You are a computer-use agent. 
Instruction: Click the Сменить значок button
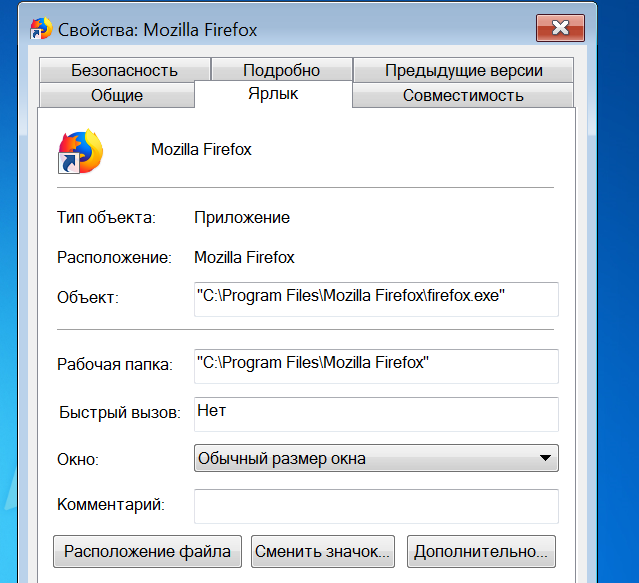click(x=324, y=551)
